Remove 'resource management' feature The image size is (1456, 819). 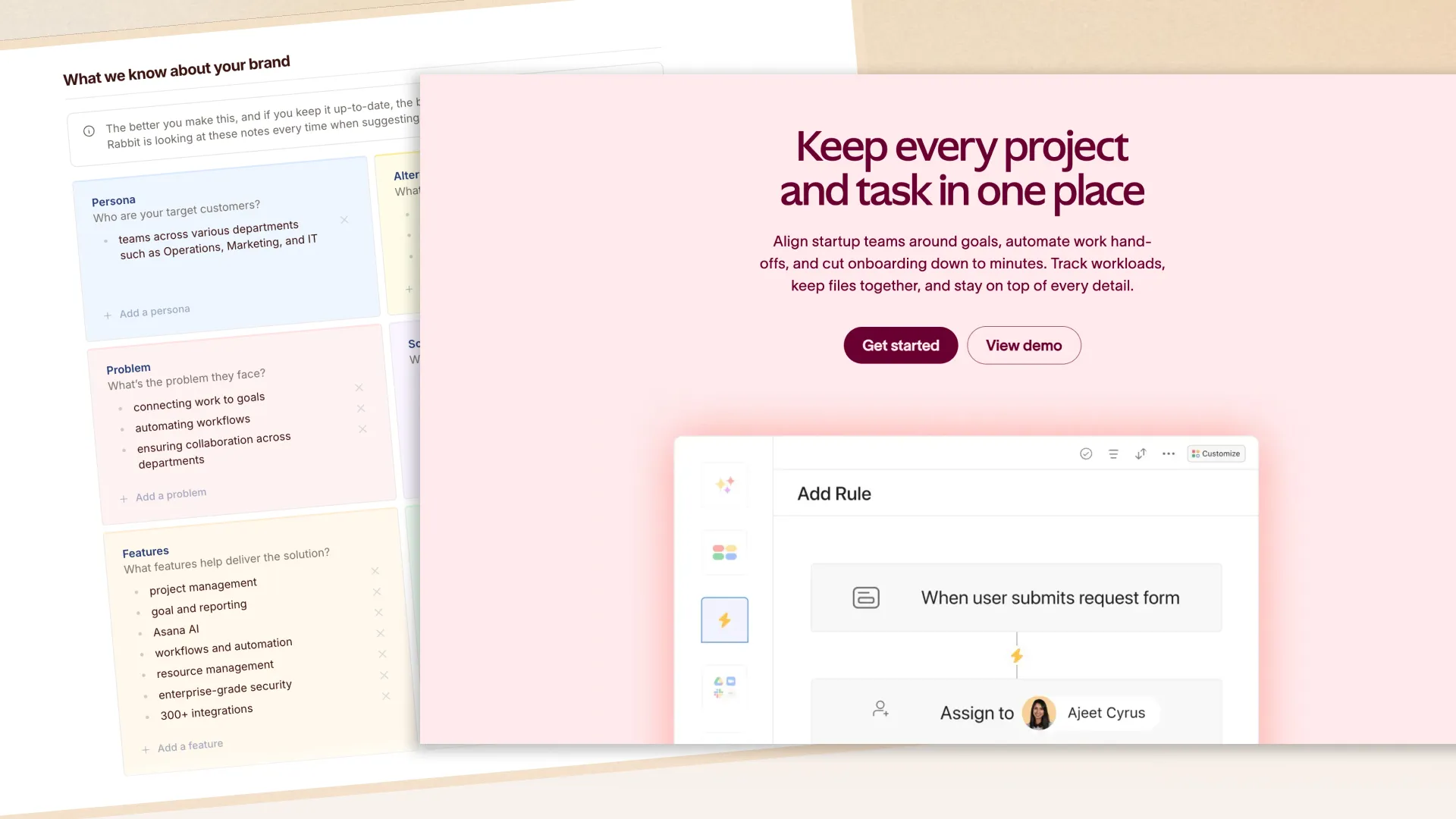point(382,654)
